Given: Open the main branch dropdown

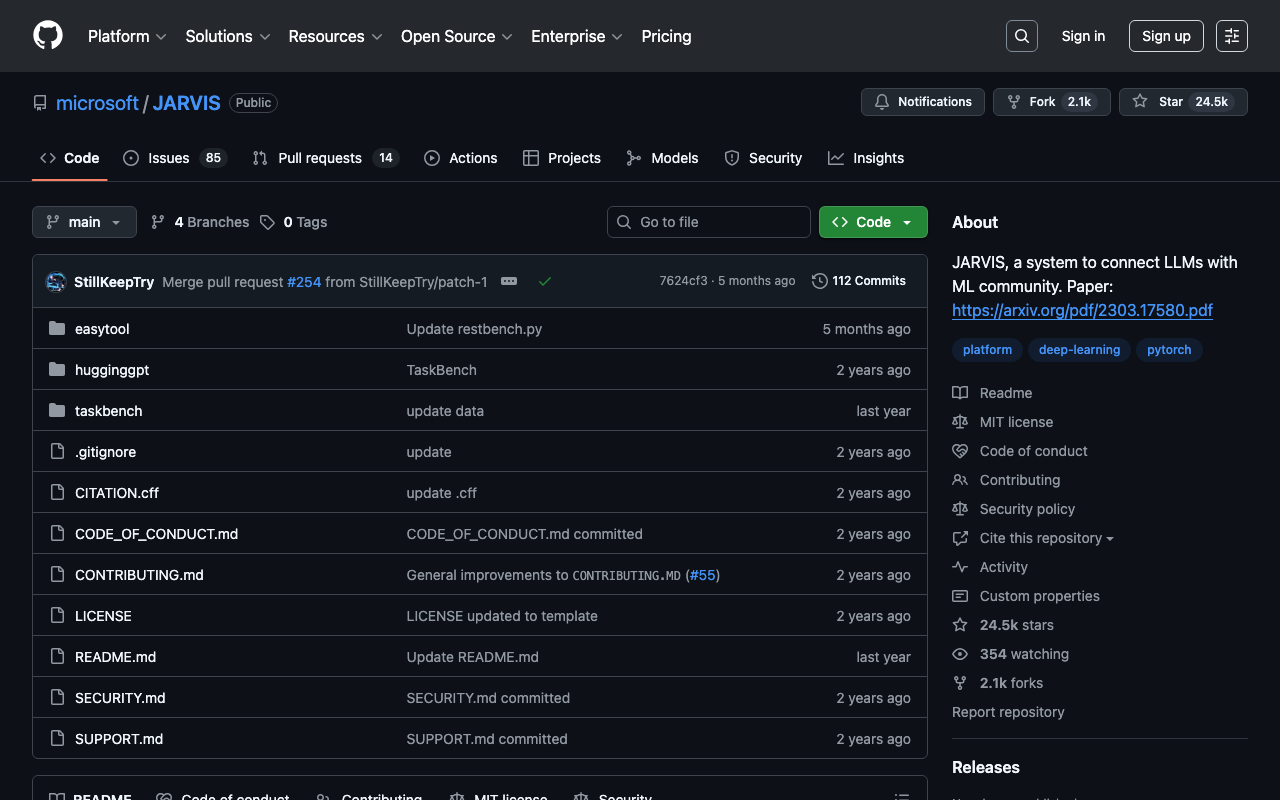Looking at the screenshot, I should 84,222.
